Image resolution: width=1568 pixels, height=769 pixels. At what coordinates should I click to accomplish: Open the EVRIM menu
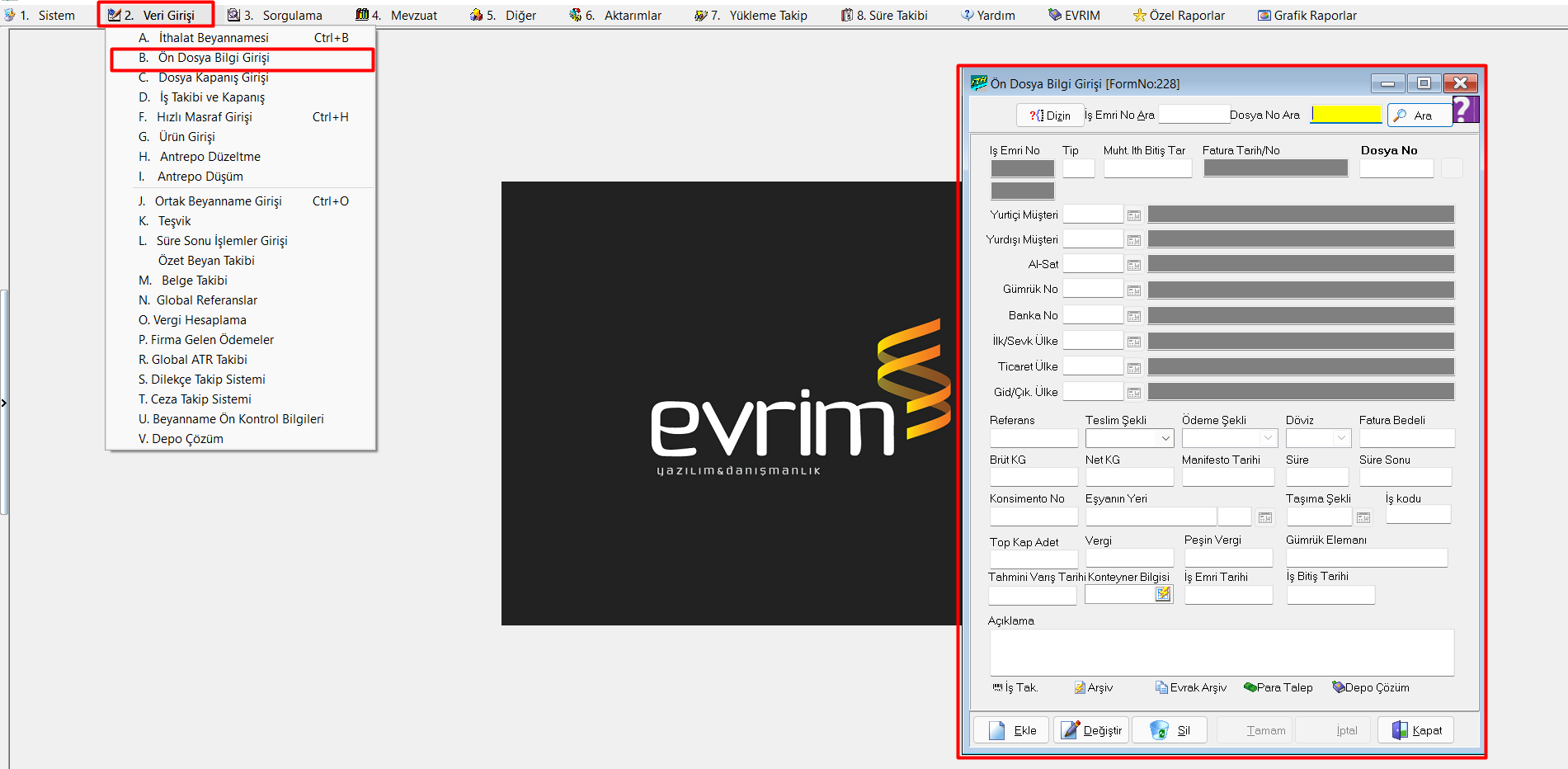pyautogui.click(x=1074, y=15)
